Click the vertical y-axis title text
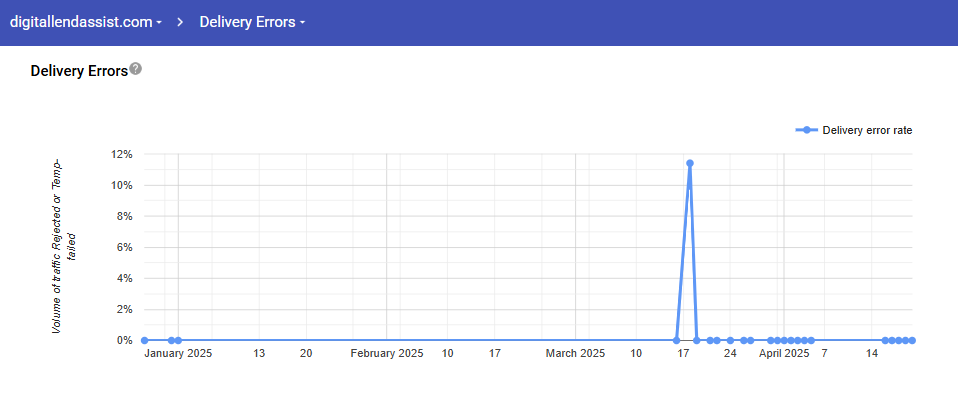Screen dimensions: 958x395 click(x=64, y=246)
